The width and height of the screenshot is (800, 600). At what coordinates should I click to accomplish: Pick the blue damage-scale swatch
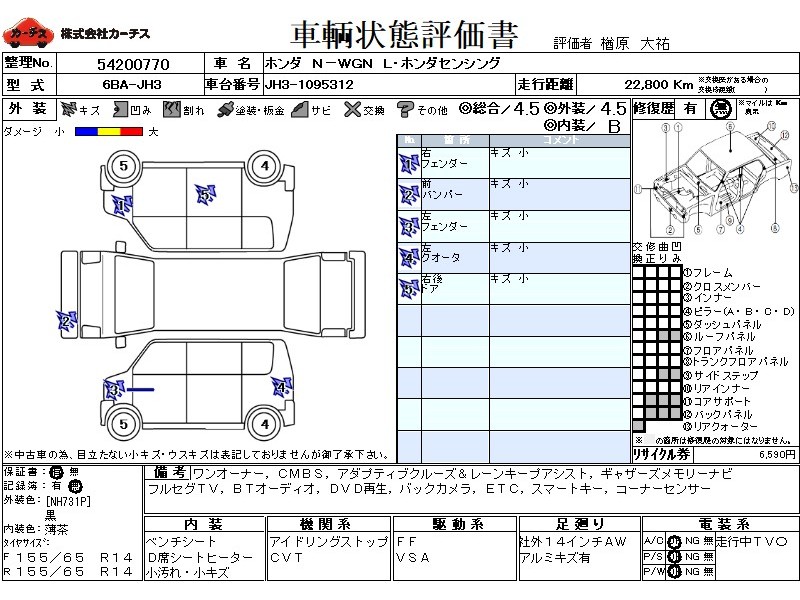86,132
